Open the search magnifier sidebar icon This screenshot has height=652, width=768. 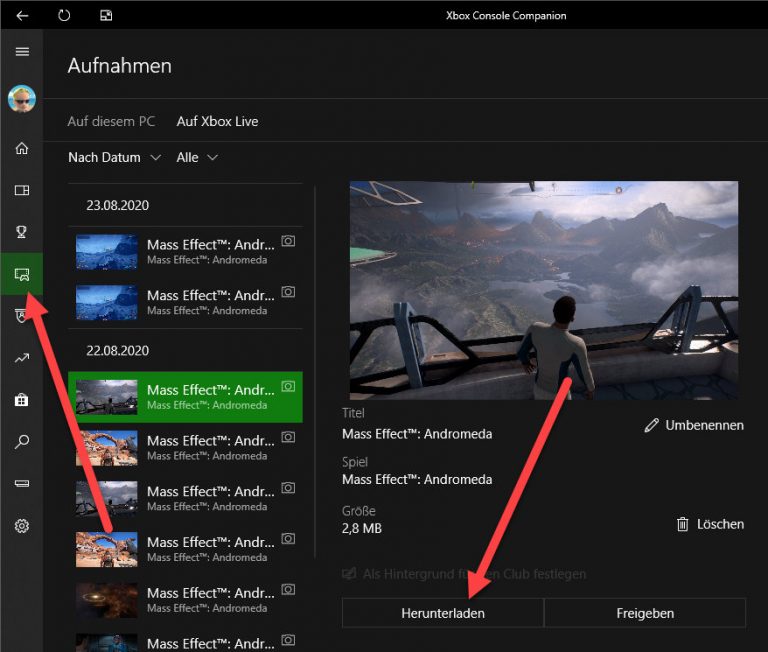[x=22, y=442]
